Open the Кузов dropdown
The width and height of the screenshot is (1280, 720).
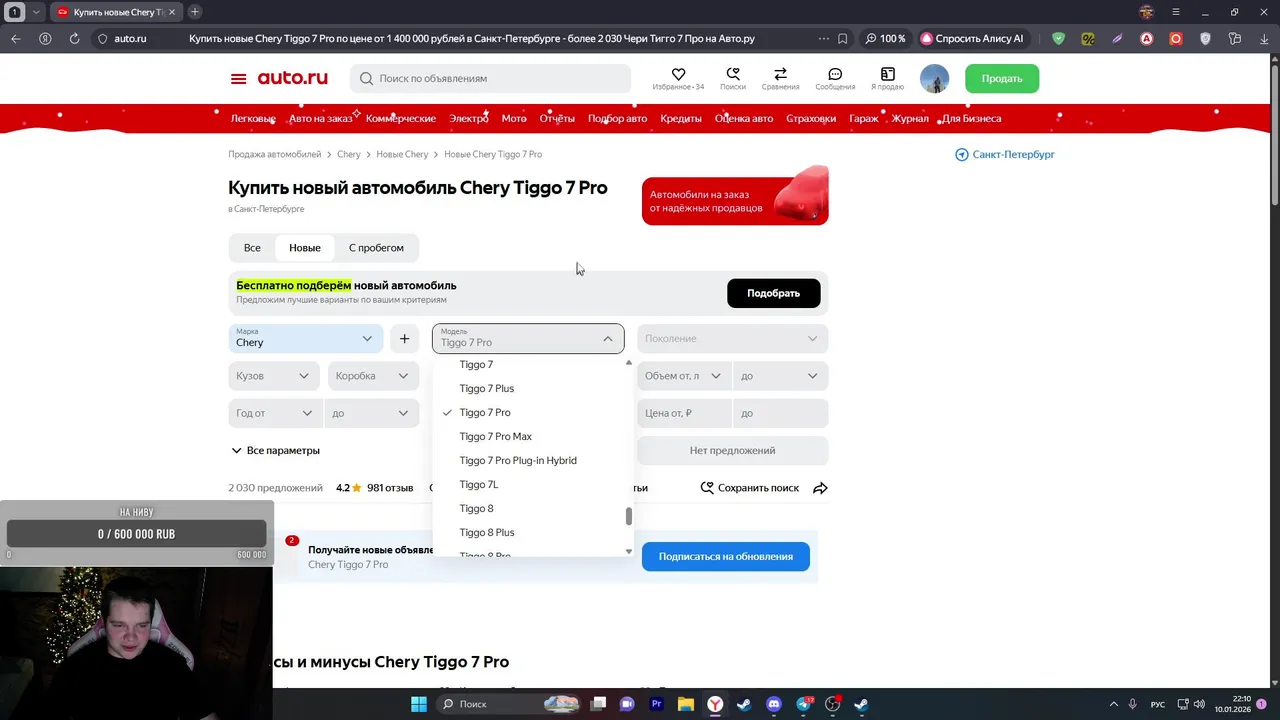(x=273, y=376)
